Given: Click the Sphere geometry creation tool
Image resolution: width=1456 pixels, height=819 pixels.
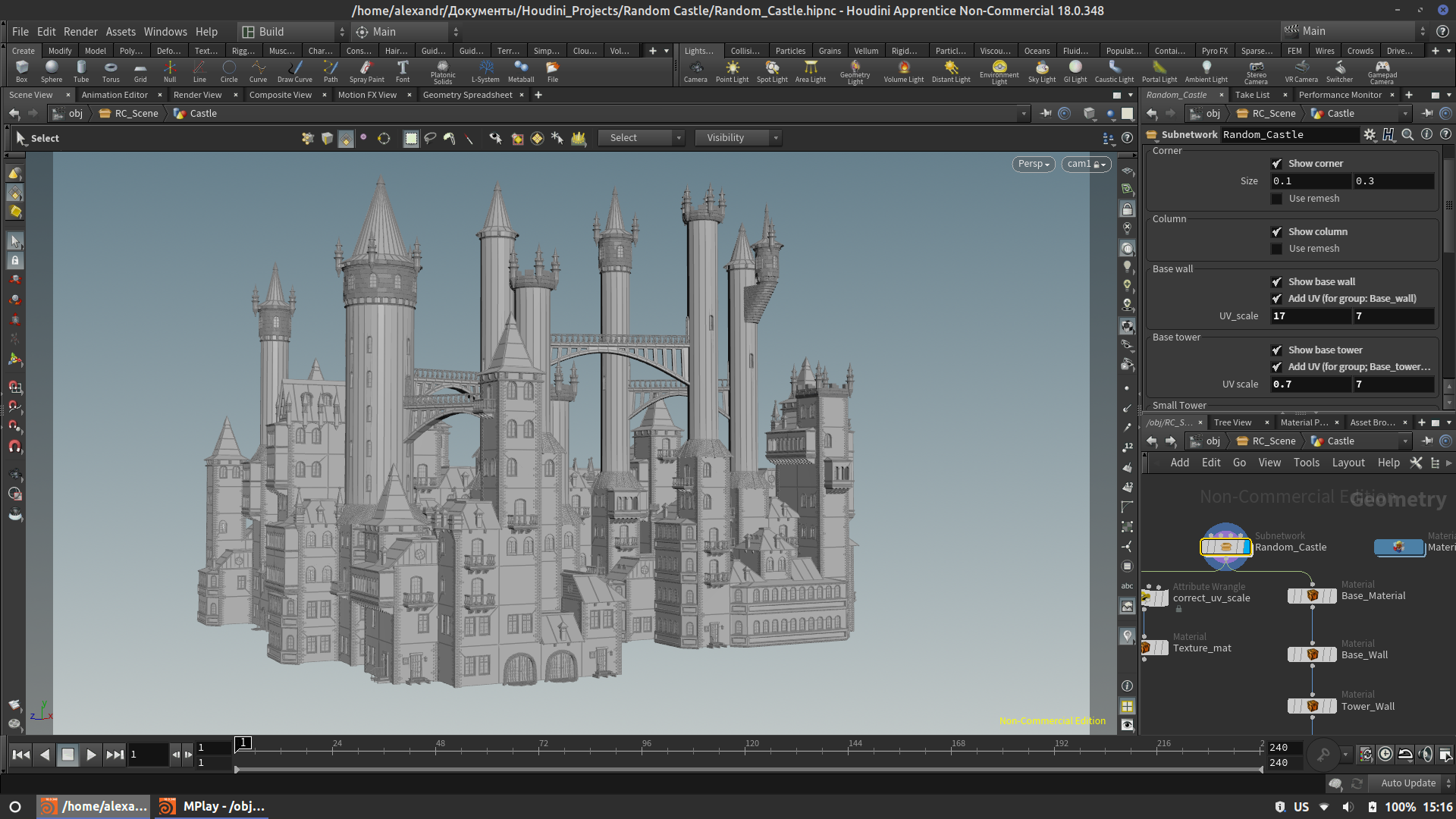Looking at the screenshot, I should click(x=51, y=68).
